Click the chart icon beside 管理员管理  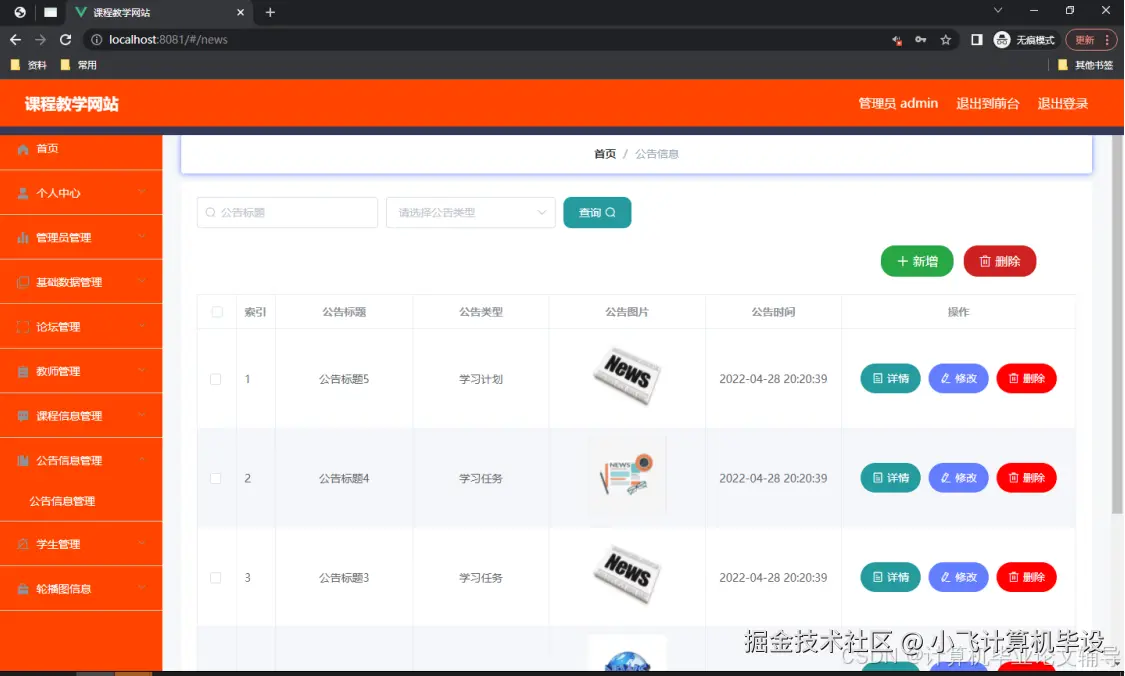pos(23,238)
